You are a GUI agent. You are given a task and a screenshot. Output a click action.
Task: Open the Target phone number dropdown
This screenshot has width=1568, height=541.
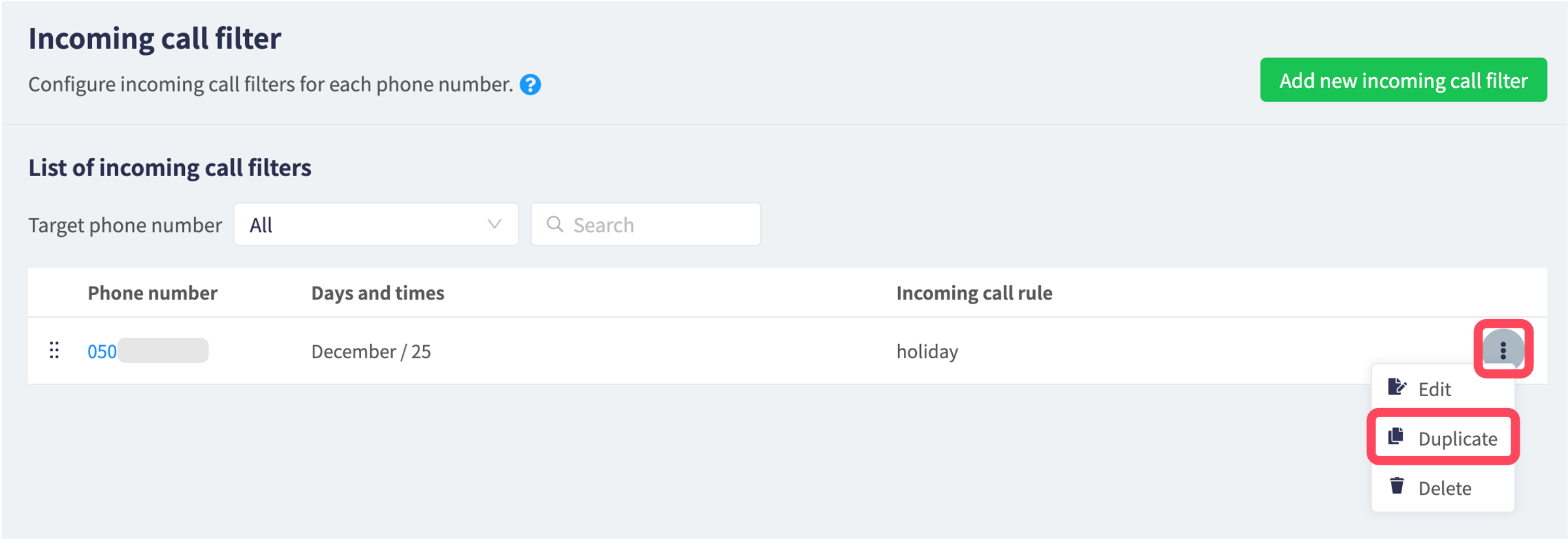[x=376, y=224]
